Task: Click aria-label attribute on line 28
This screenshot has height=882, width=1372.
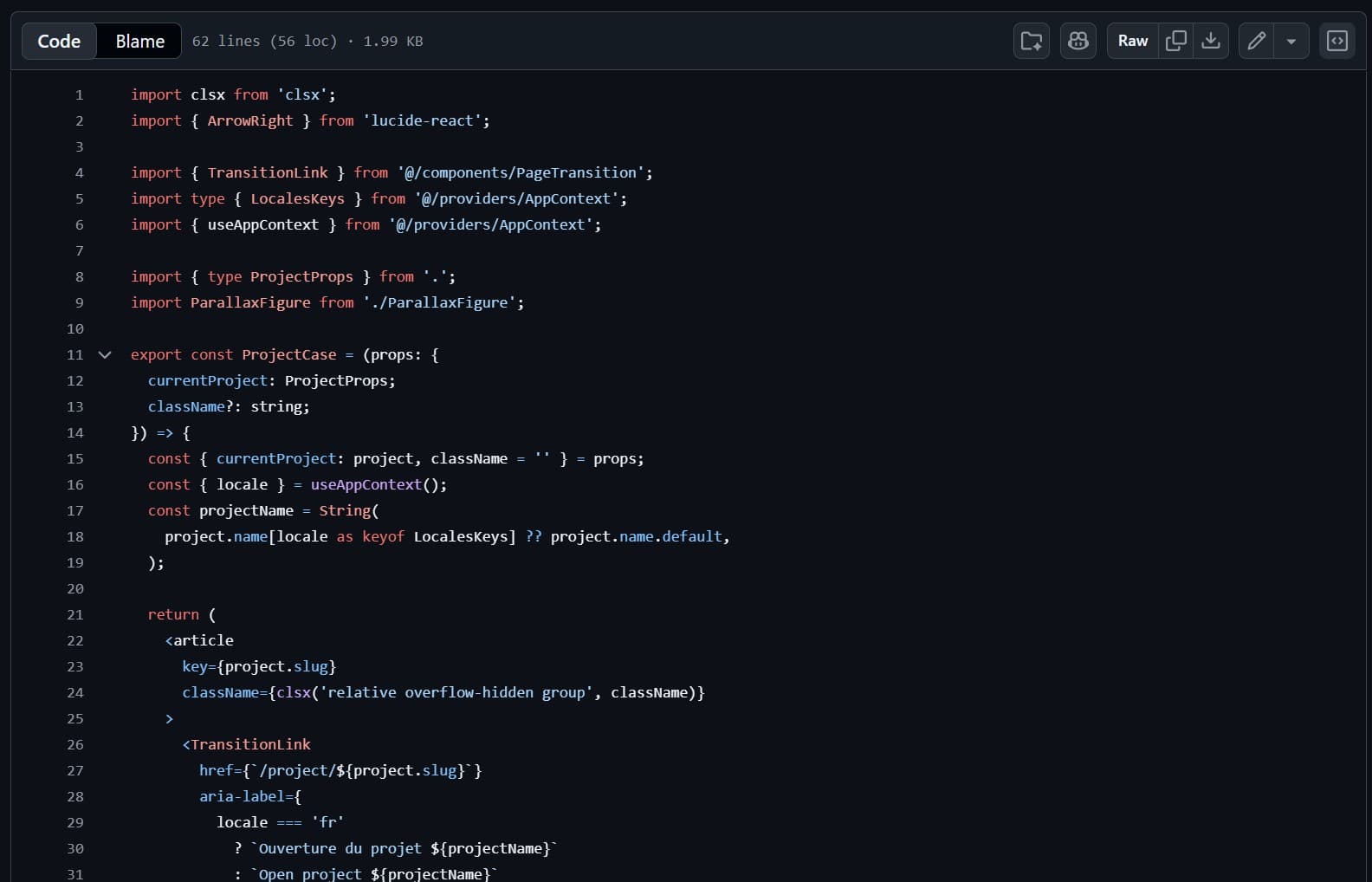Action: (x=242, y=796)
